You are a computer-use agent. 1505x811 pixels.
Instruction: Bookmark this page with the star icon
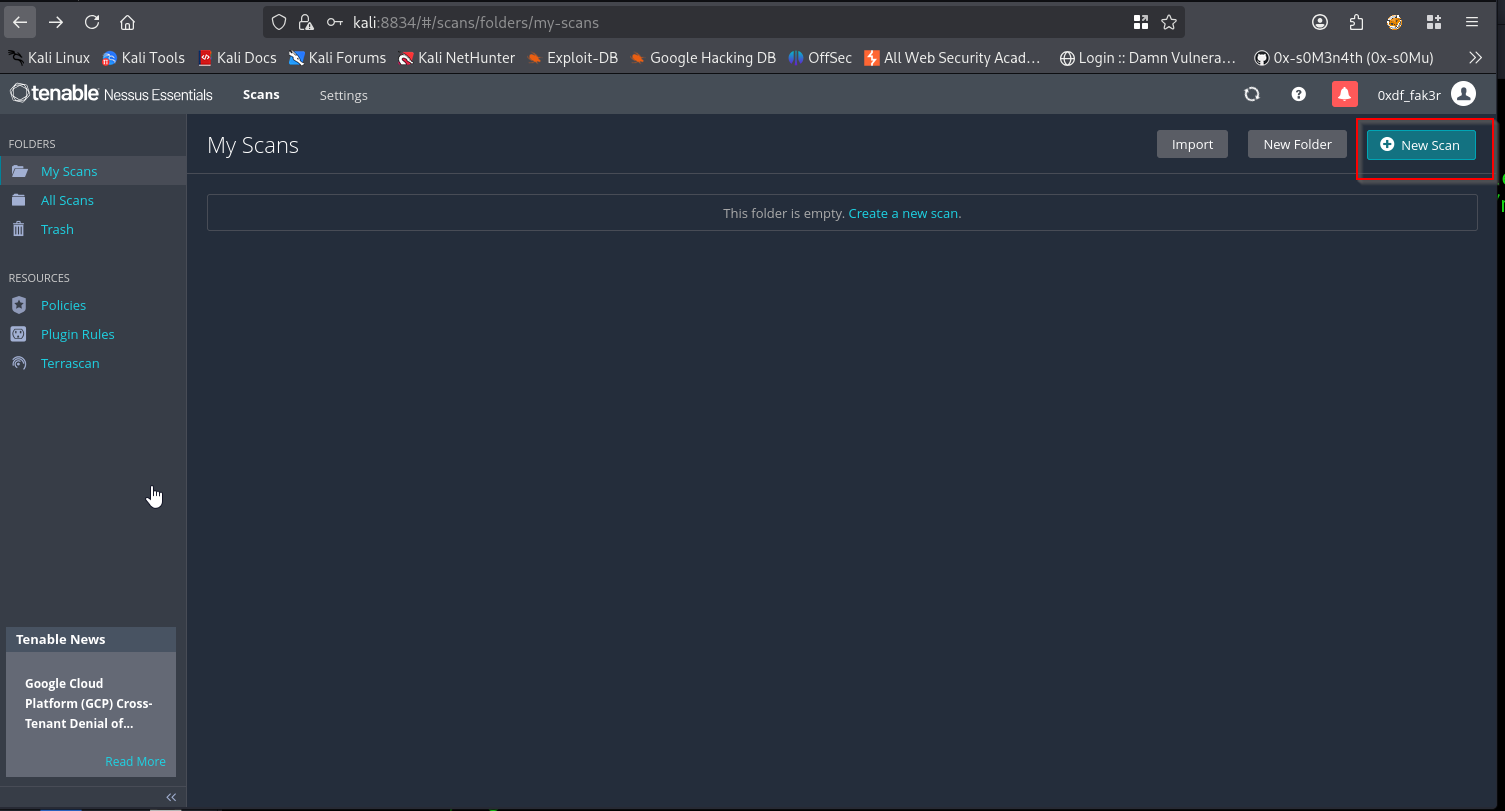(1169, 22)
